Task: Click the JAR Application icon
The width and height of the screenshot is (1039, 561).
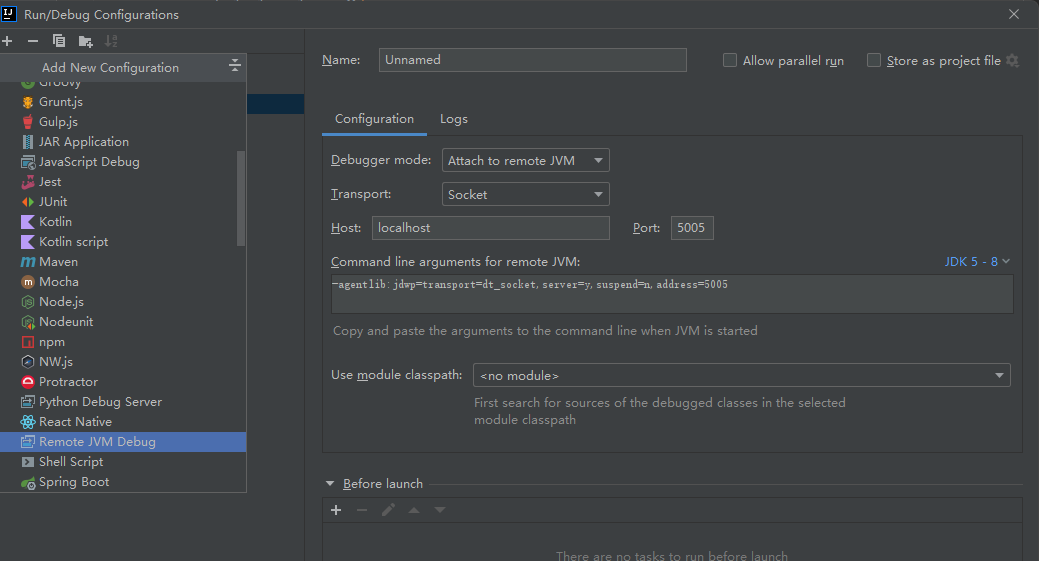Action: 27,142
